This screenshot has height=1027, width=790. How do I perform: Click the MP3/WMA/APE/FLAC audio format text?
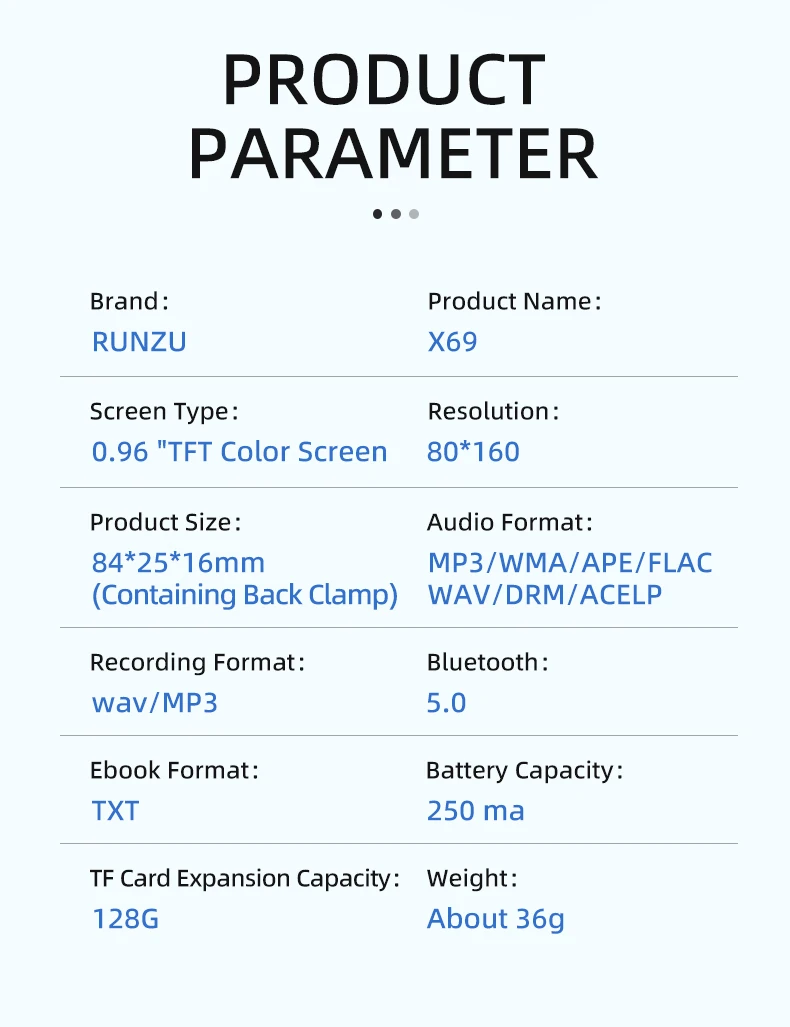click(570, 563)
